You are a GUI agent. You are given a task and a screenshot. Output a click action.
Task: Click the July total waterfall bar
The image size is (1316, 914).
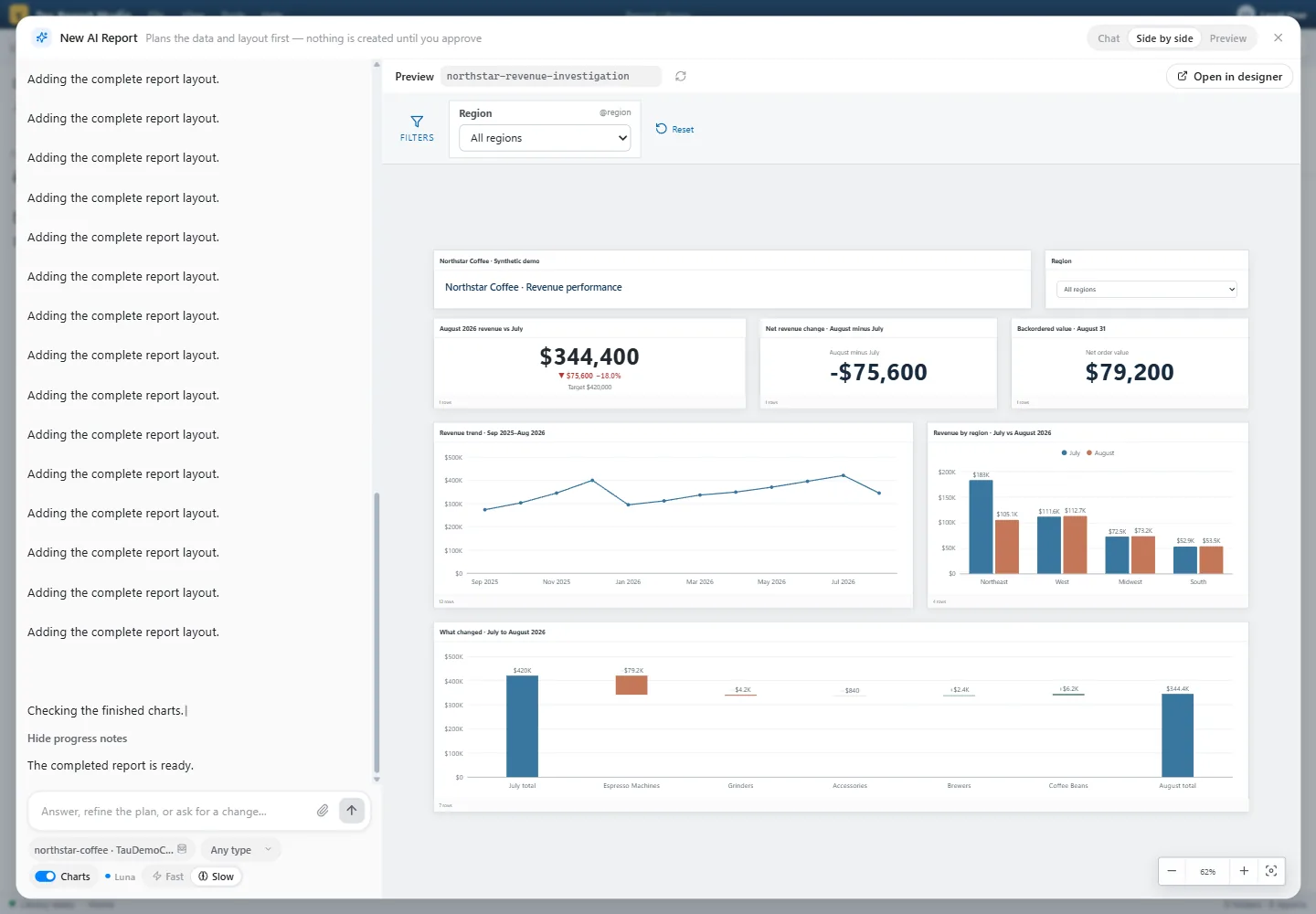pos(522,727)
